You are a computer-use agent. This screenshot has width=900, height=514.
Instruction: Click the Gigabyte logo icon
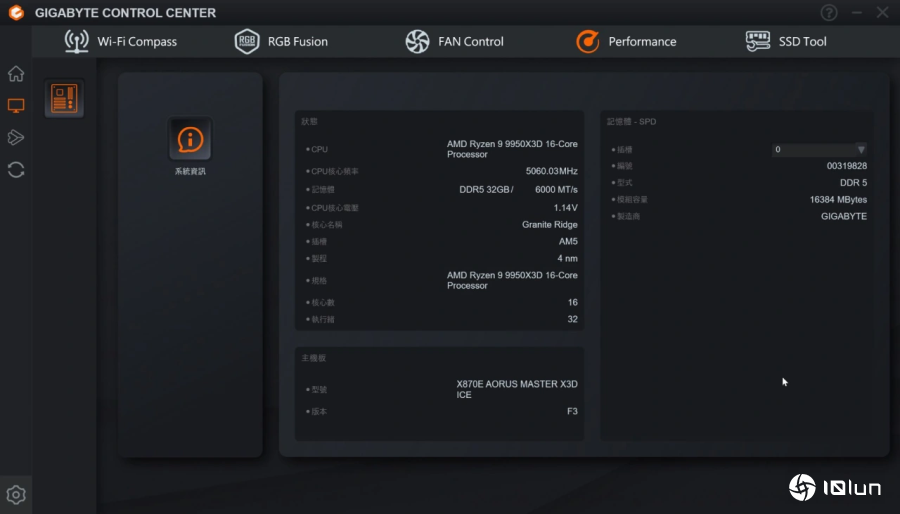tap(16, 13)
